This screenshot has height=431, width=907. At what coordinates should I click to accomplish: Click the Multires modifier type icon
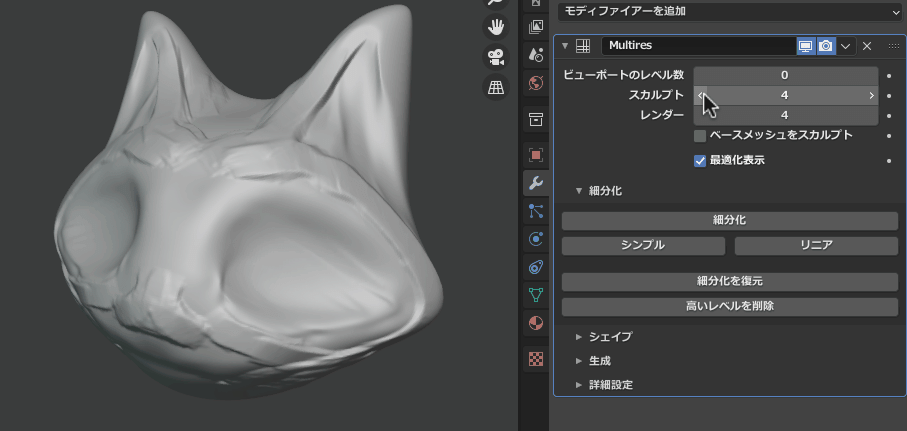coord(583,46)
